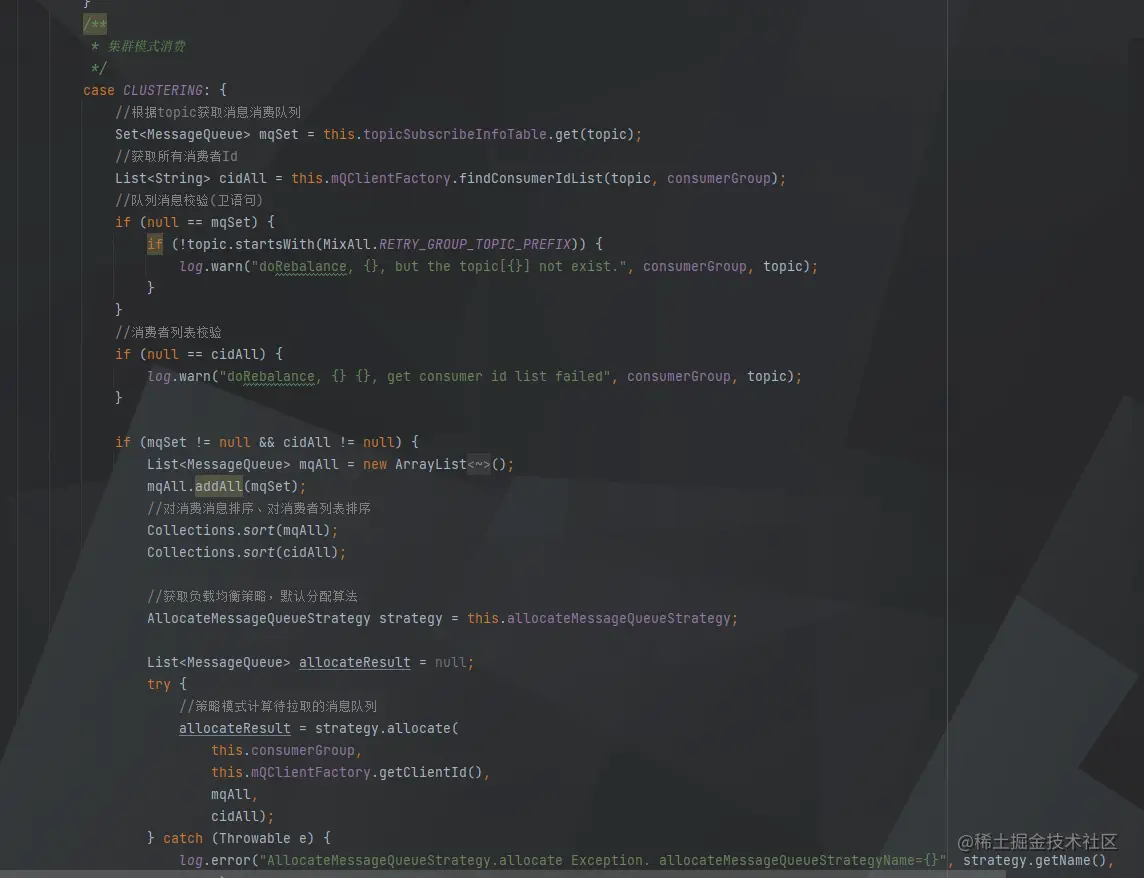Click the comment '//队列消息校验(卫语句)'
The image size is (1144, 878).
point(188,200)
